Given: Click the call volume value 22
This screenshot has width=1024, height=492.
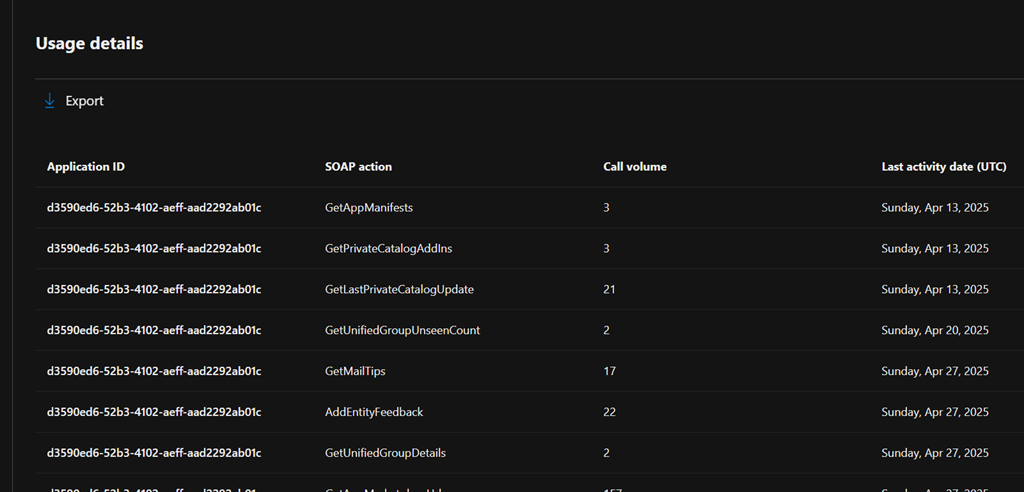Looking at the screenshot, I should pyautogui.click(x=609, y=412).
